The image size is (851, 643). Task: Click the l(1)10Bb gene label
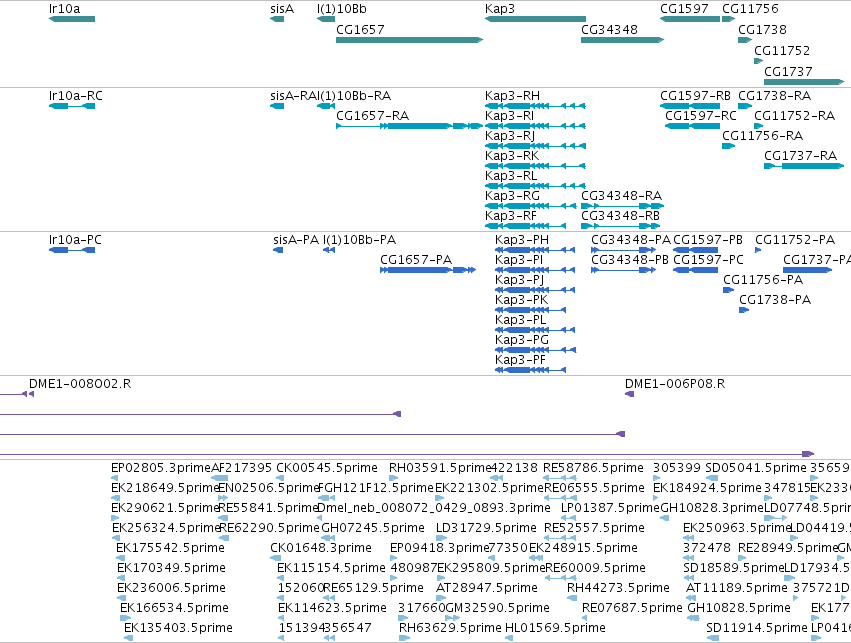coord(341,9)
